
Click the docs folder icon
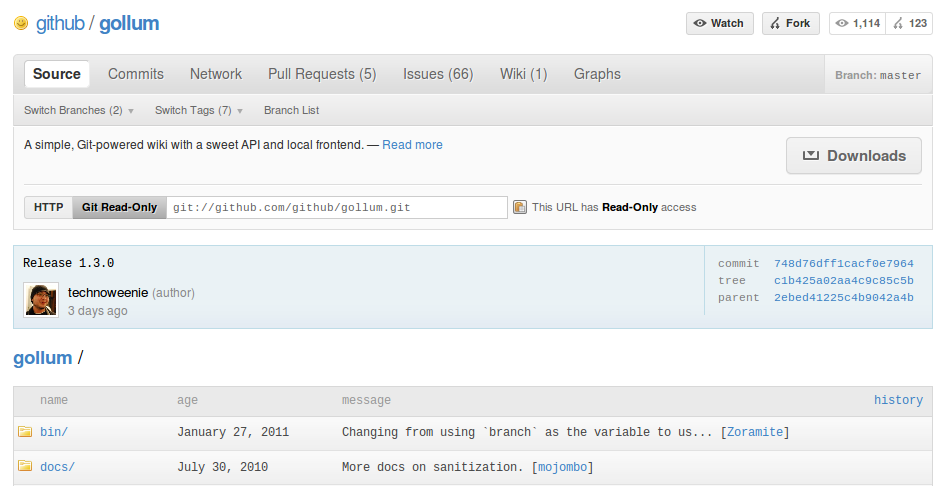[x=25, y=465]
